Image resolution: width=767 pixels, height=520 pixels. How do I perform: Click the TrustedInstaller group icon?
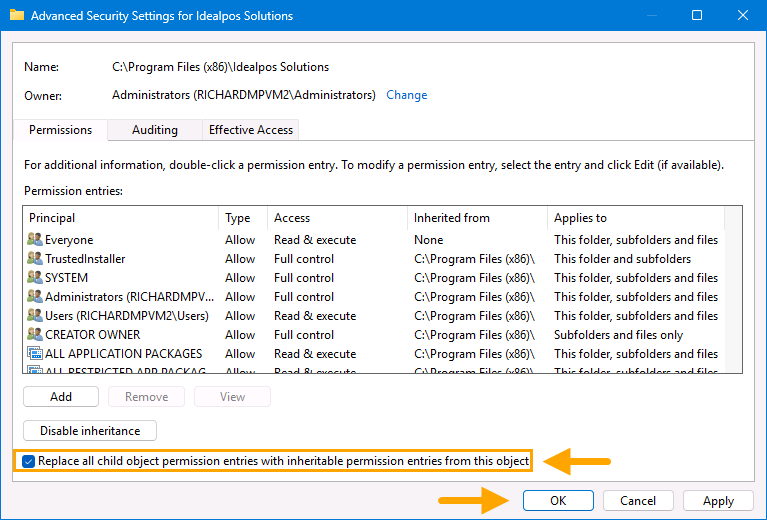point(35,258)
